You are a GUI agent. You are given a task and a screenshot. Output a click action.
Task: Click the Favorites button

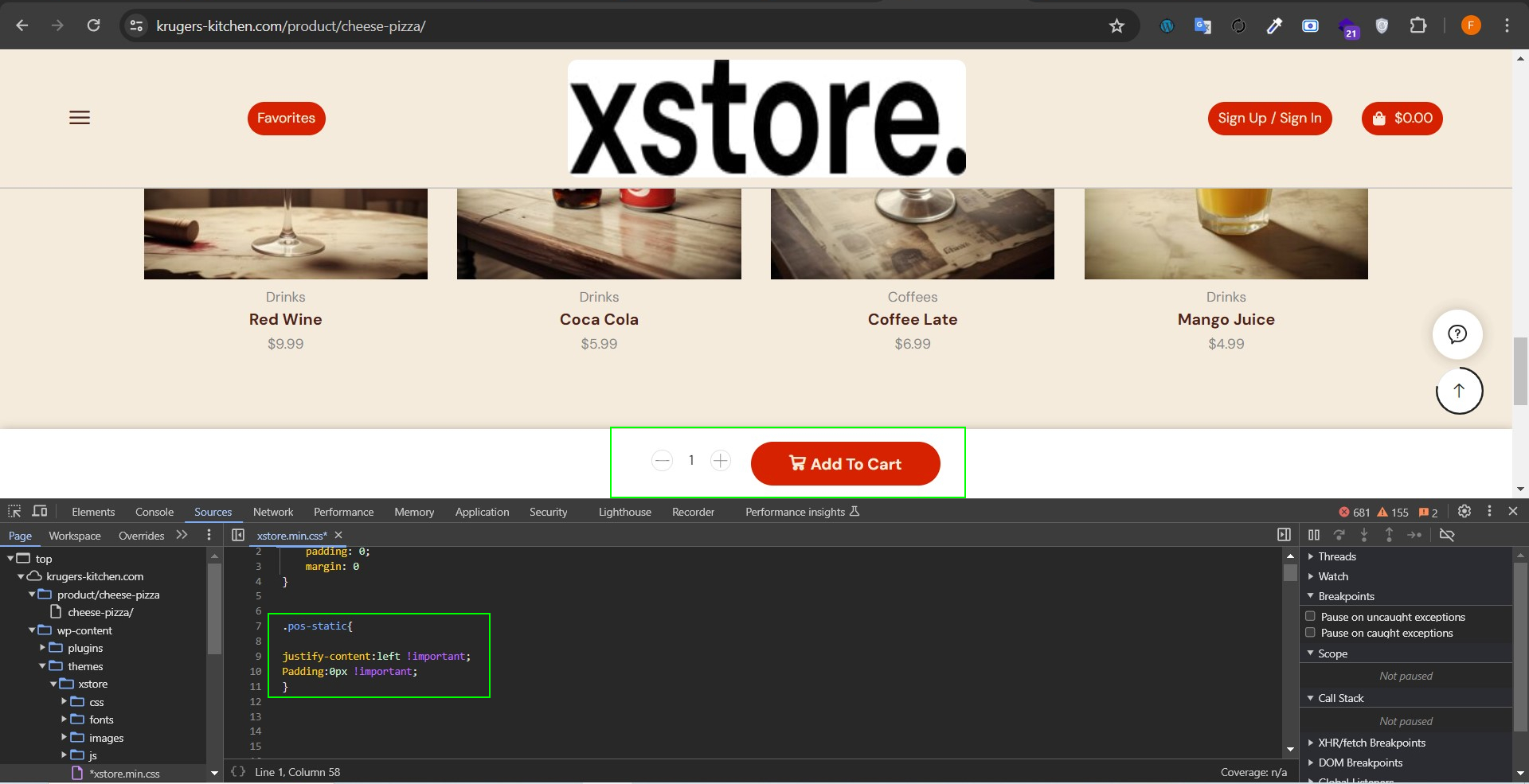tap(286, 118)
